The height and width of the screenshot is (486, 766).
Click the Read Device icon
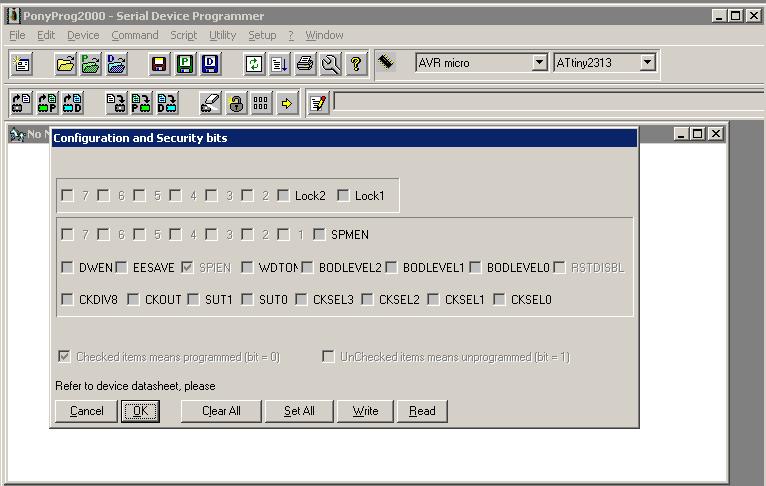tap(21, 103)
